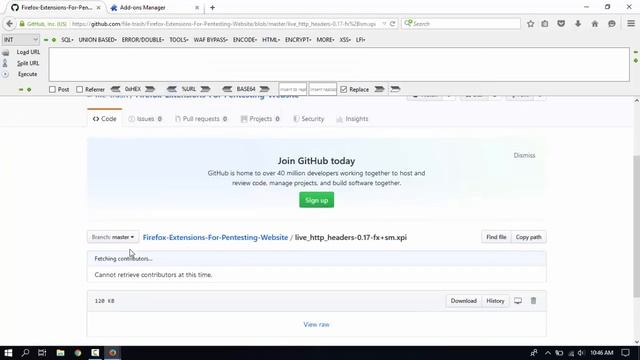The image size is (640, 360).
Task: Click the Firefox Search box
Action: click(x=461, y=24)
